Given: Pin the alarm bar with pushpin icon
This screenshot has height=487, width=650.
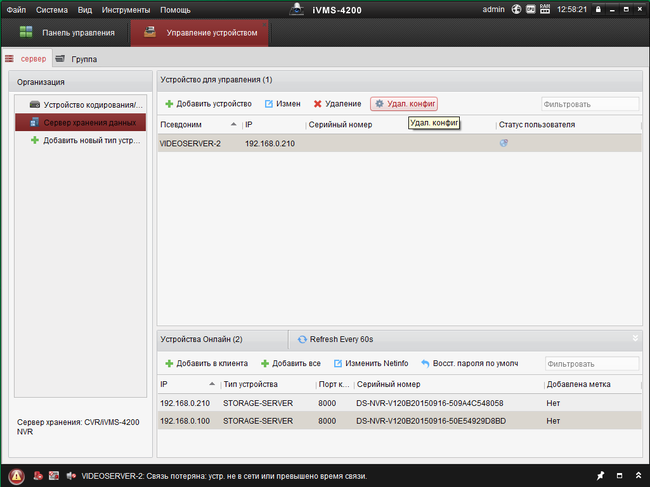Looking at the screenshot, I should click(x=600, y=476).
